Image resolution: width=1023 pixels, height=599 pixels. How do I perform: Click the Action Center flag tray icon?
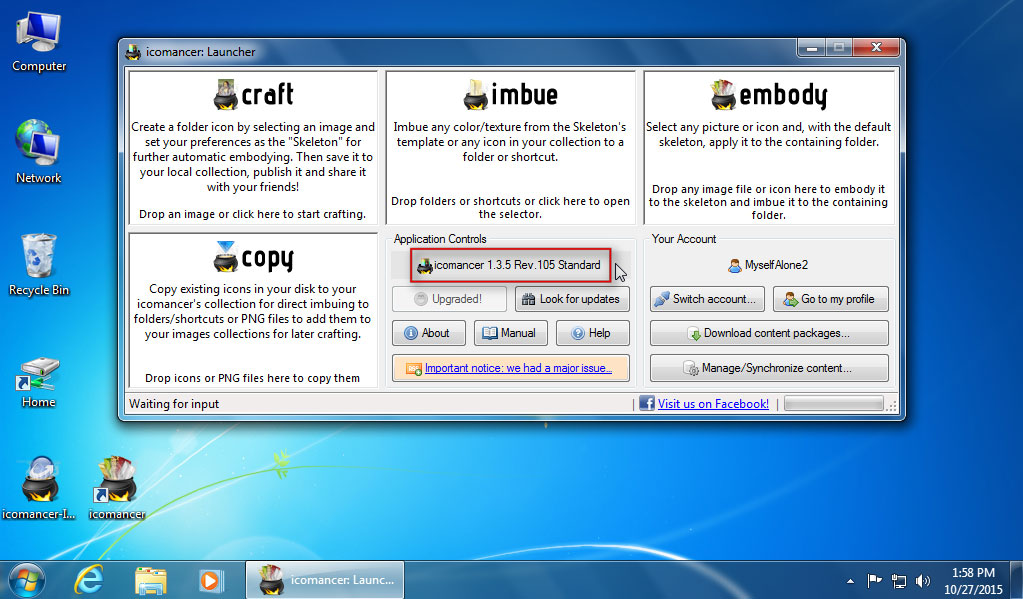pos(874,580)
